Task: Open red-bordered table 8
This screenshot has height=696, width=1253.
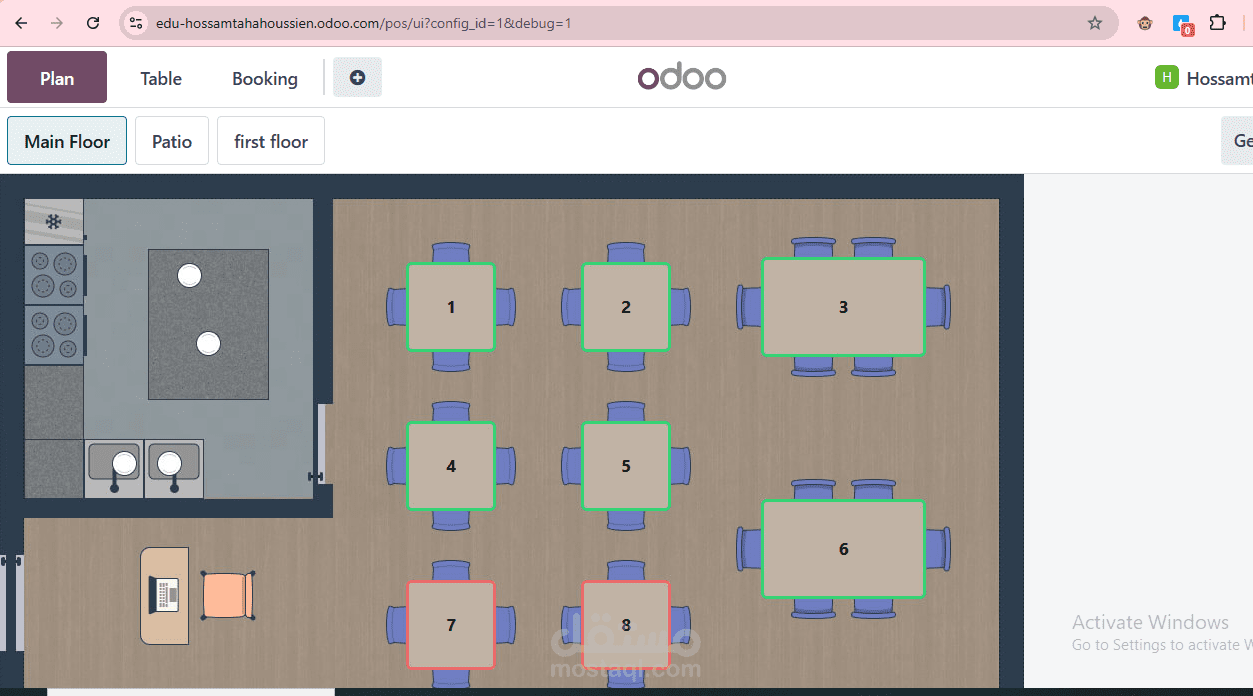Action: [626, 625]
